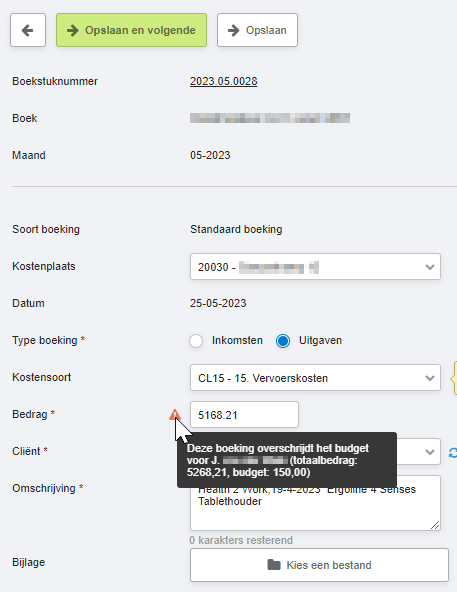Click Kies een bestand upload button
The height and width of the screenshot is (592, 457).
[x=320, y=565]
